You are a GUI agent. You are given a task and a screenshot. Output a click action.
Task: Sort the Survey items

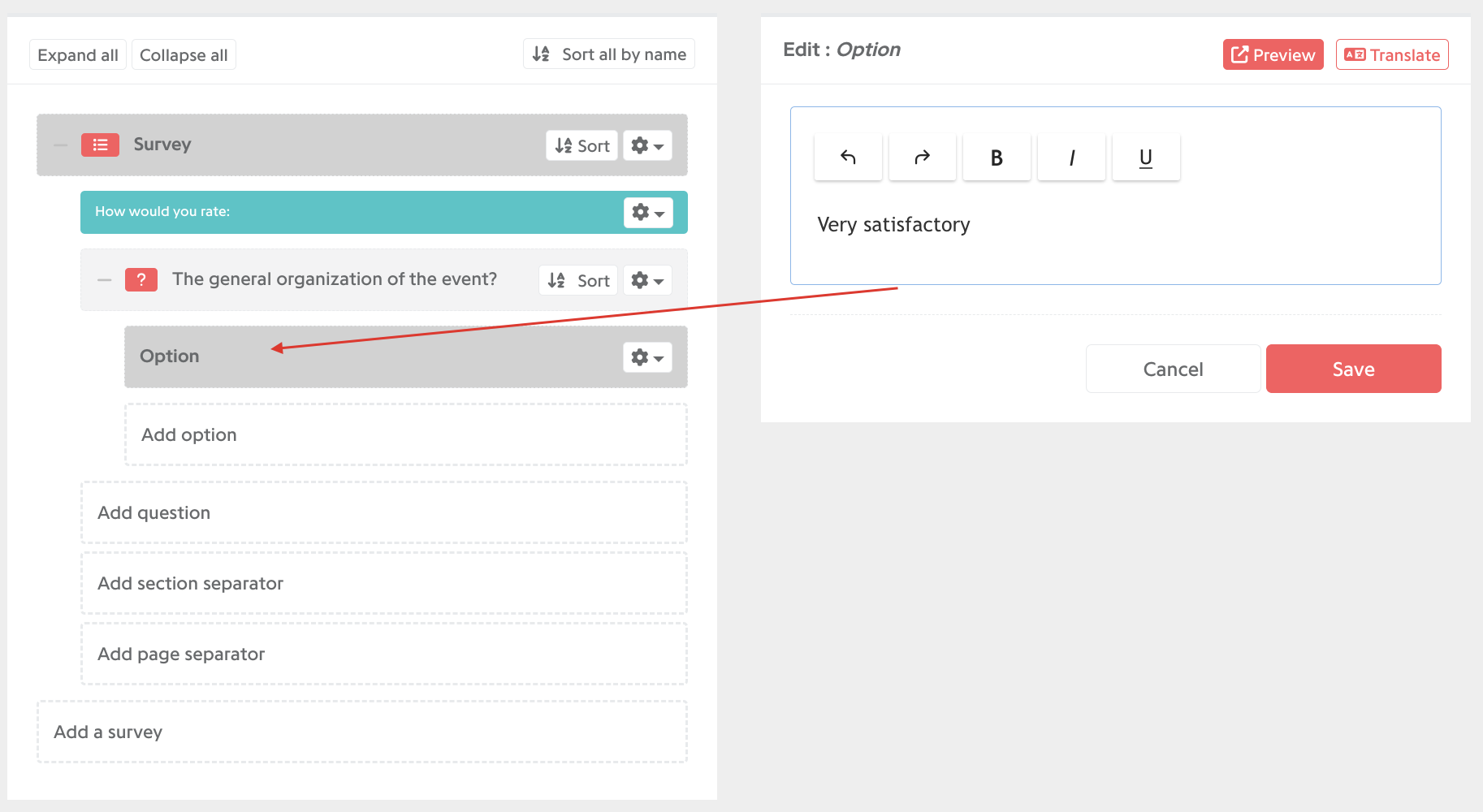point(582,145)
